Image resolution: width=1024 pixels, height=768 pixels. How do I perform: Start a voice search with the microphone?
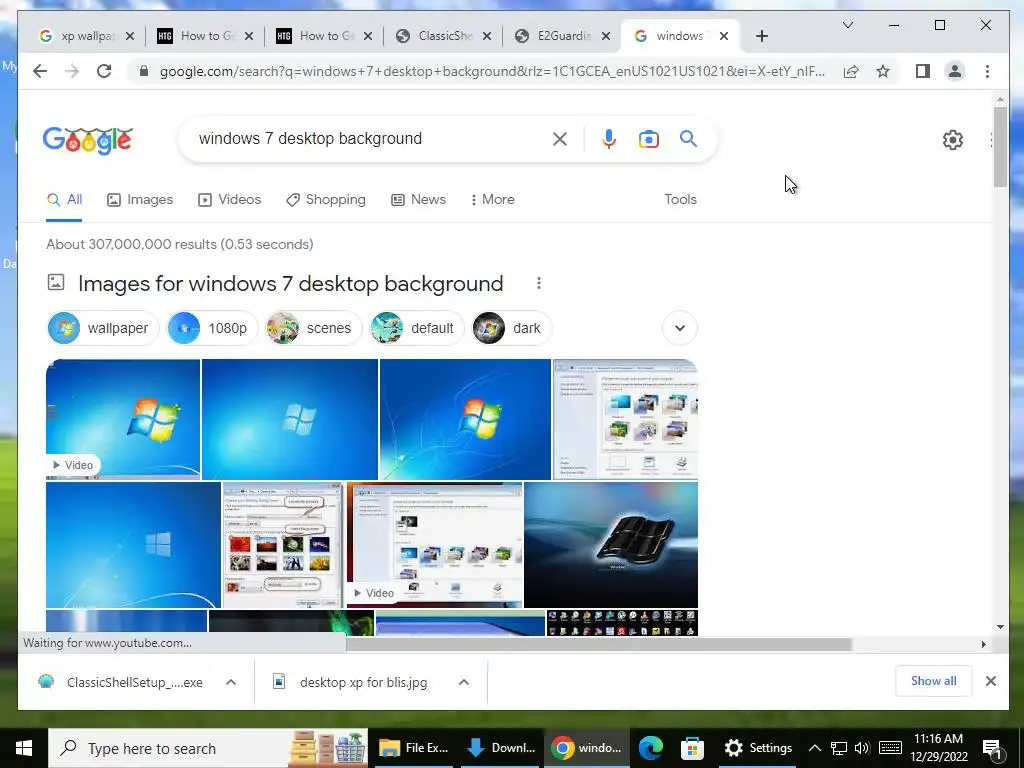(x=609, y=138)
